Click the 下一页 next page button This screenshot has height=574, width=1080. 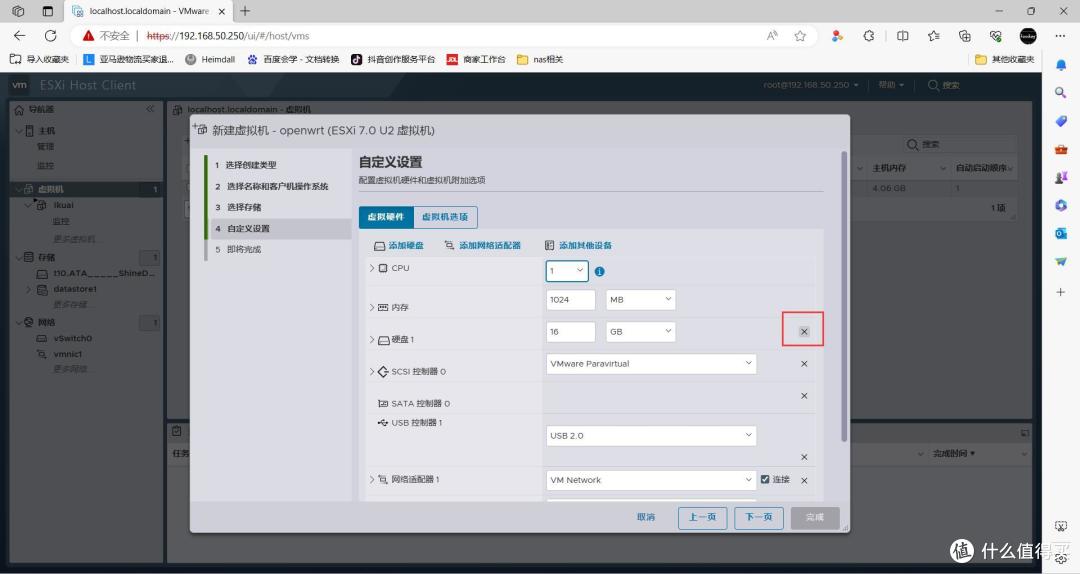pos(758,517)
